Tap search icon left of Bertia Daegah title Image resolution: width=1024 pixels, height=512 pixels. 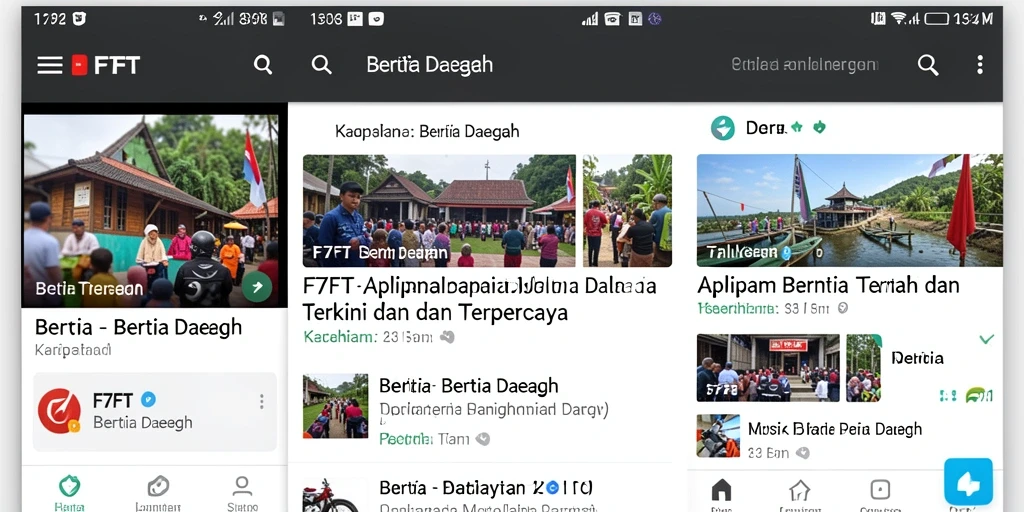[321, 65]
